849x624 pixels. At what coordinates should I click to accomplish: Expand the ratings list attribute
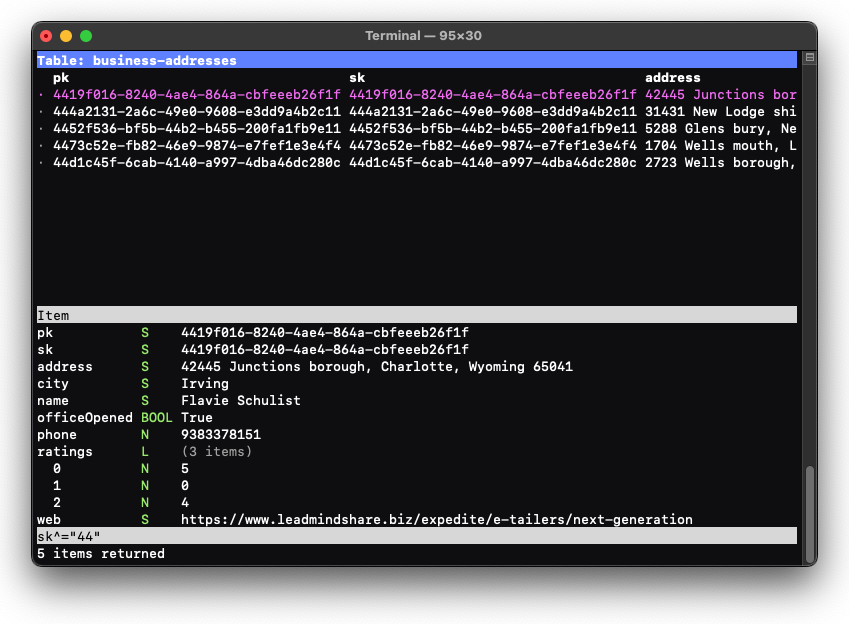click(65, 451)
